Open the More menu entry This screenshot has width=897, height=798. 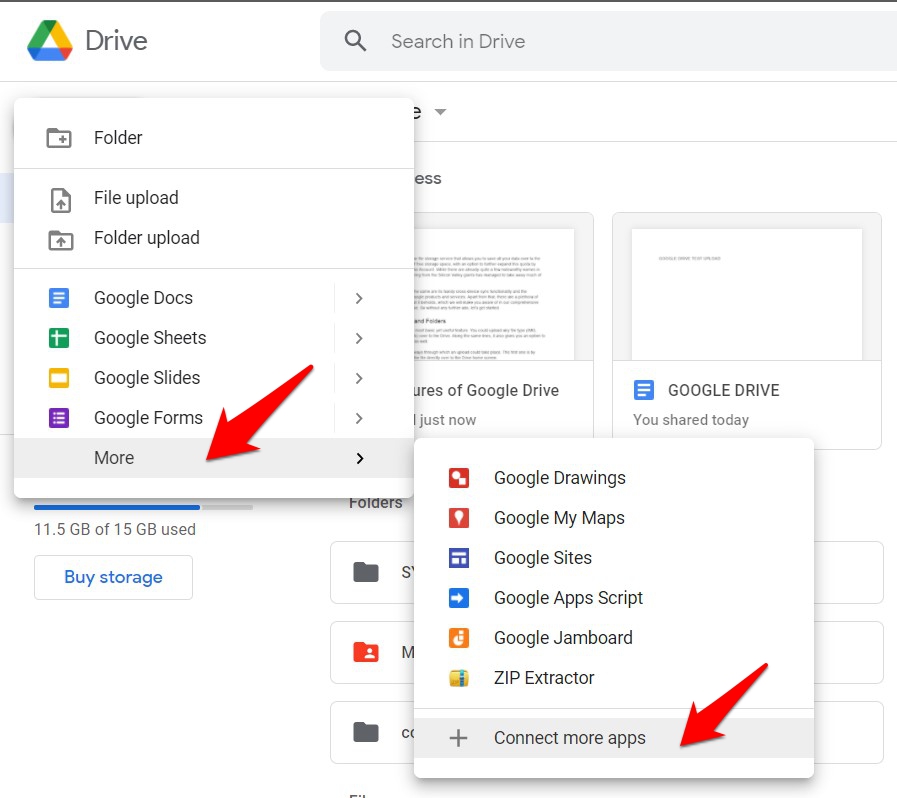tap(213, 458)
